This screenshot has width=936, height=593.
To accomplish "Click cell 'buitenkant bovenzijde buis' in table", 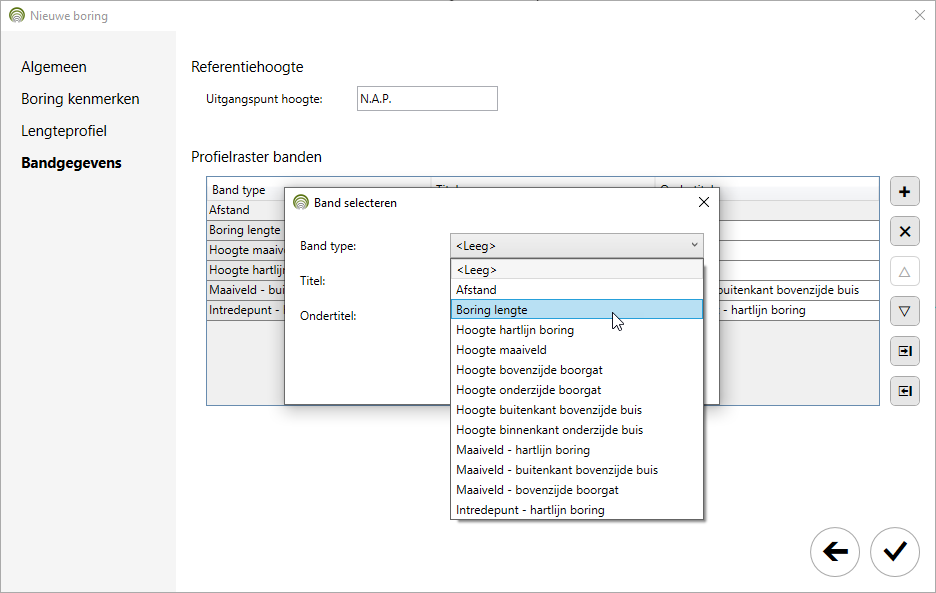I will click(799, 290).
